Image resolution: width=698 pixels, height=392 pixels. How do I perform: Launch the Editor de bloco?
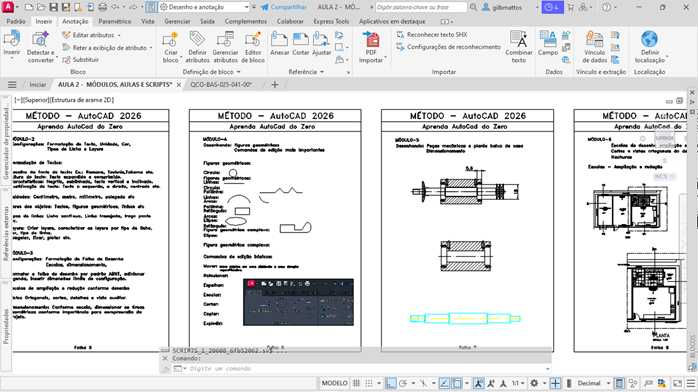[x=253, y=47]
